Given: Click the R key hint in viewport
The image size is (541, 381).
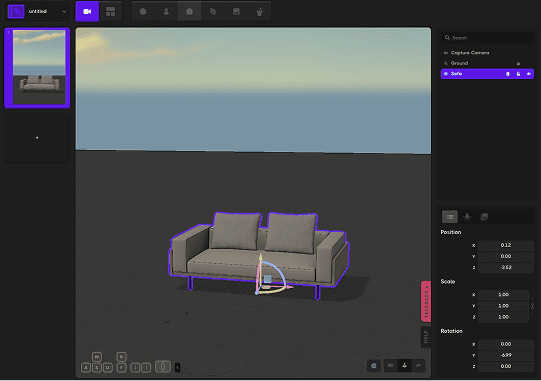Looking at the screenshot, I should pos(121,357).
